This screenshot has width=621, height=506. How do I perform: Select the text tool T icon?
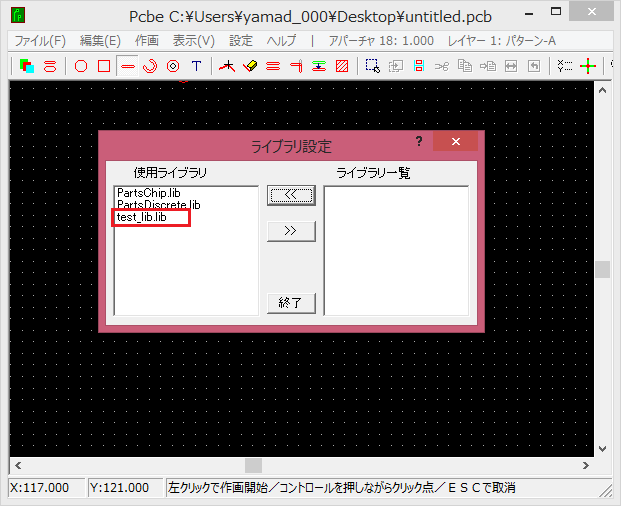coord(196,66)
